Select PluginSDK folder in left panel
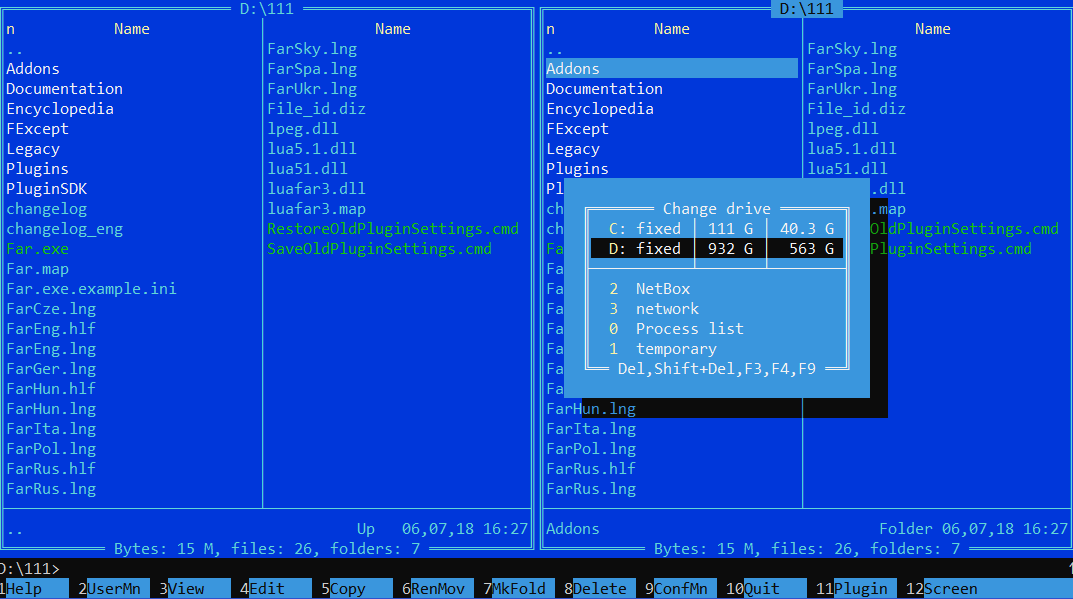This screenshot has width=1073, height=599. (x=47, y=189)
